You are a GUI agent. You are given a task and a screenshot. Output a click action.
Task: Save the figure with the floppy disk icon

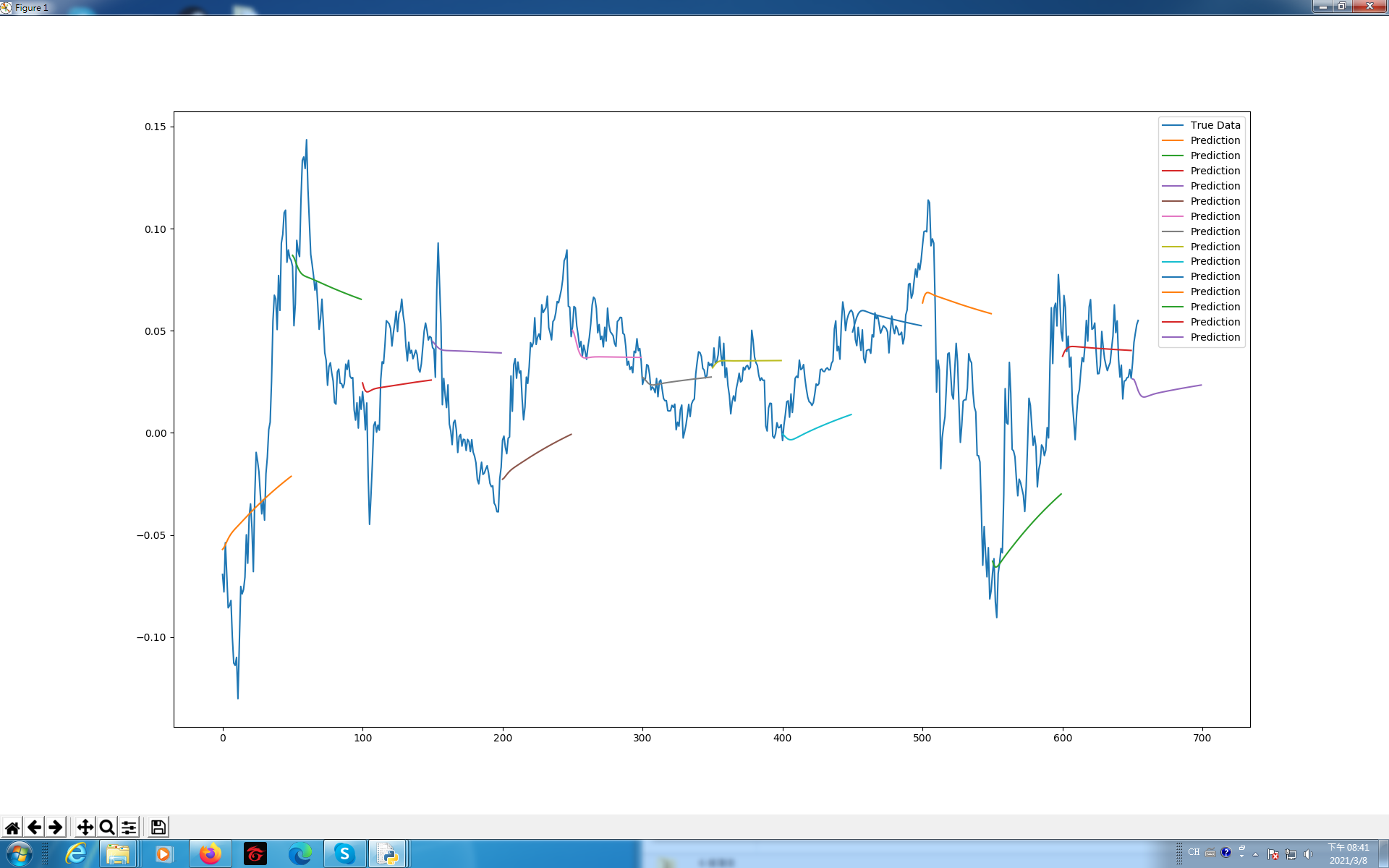[158, 827]
